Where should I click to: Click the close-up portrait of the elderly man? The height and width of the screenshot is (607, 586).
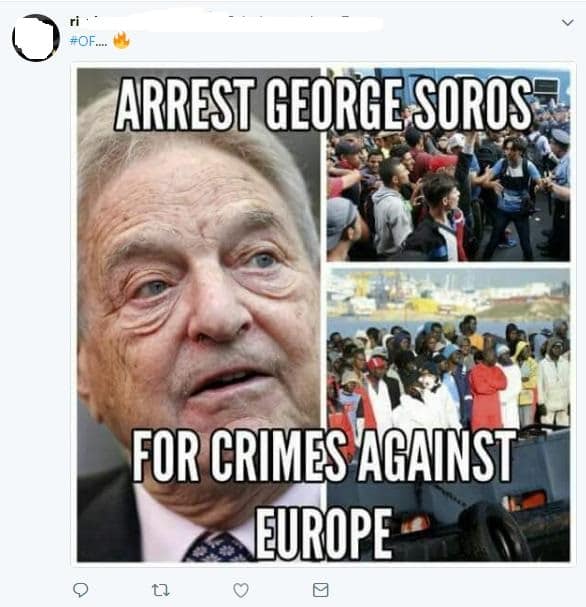199,315
